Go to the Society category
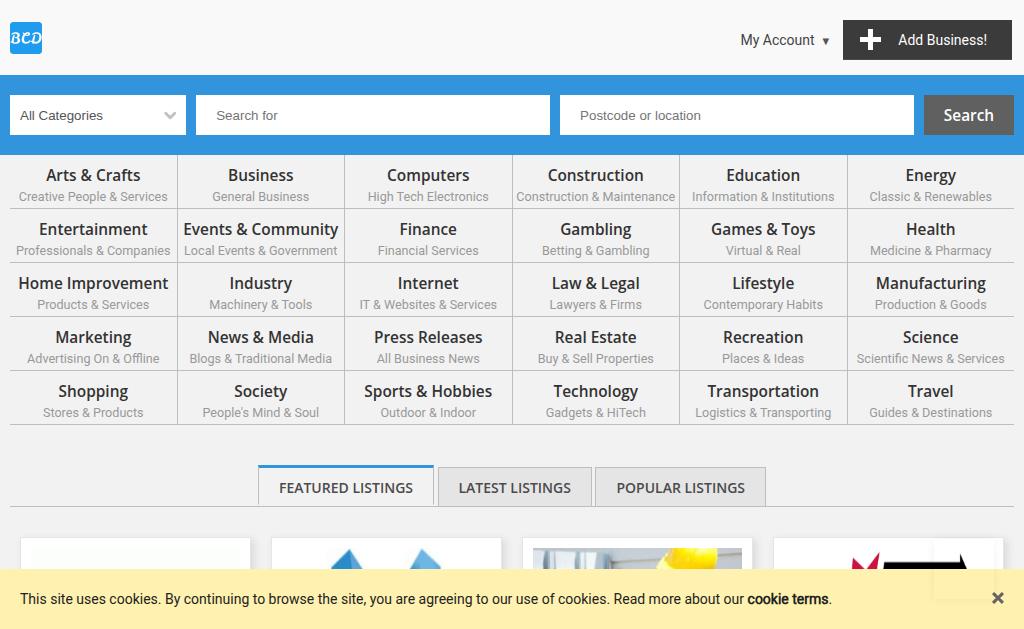 [x=261, y=392]
